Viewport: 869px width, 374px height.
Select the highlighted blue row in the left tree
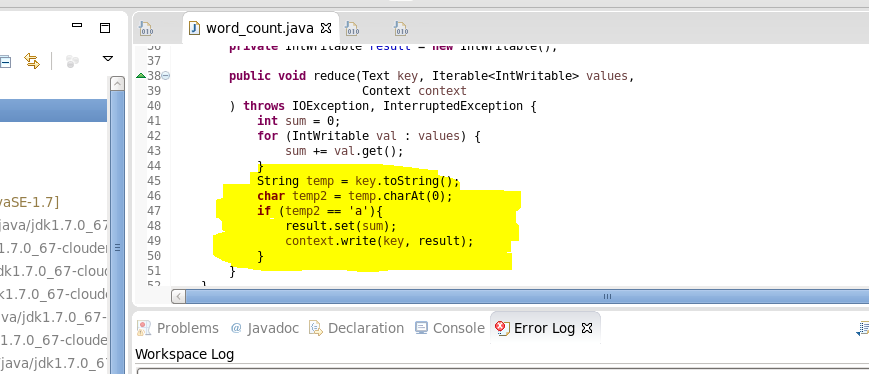tap(53, 110)
